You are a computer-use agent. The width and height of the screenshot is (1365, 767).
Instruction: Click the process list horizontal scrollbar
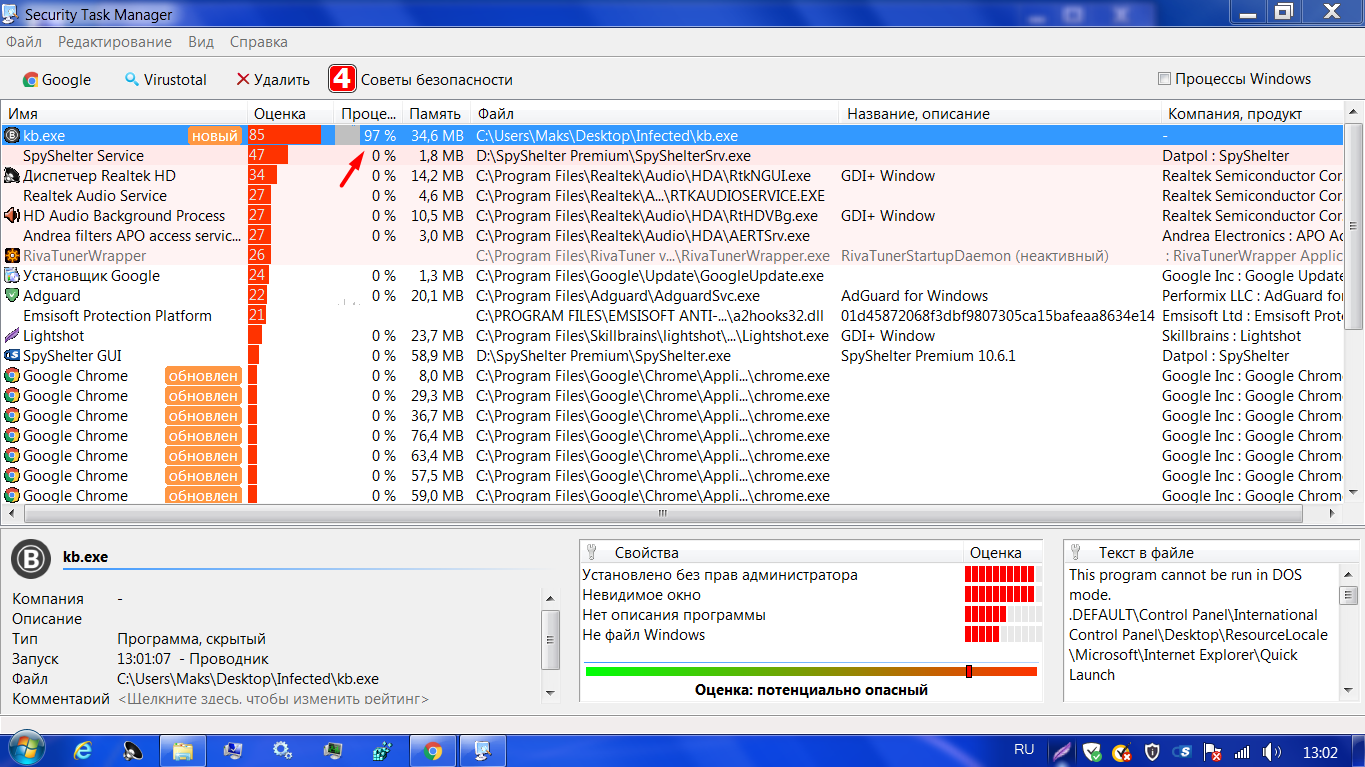(662, 513)
